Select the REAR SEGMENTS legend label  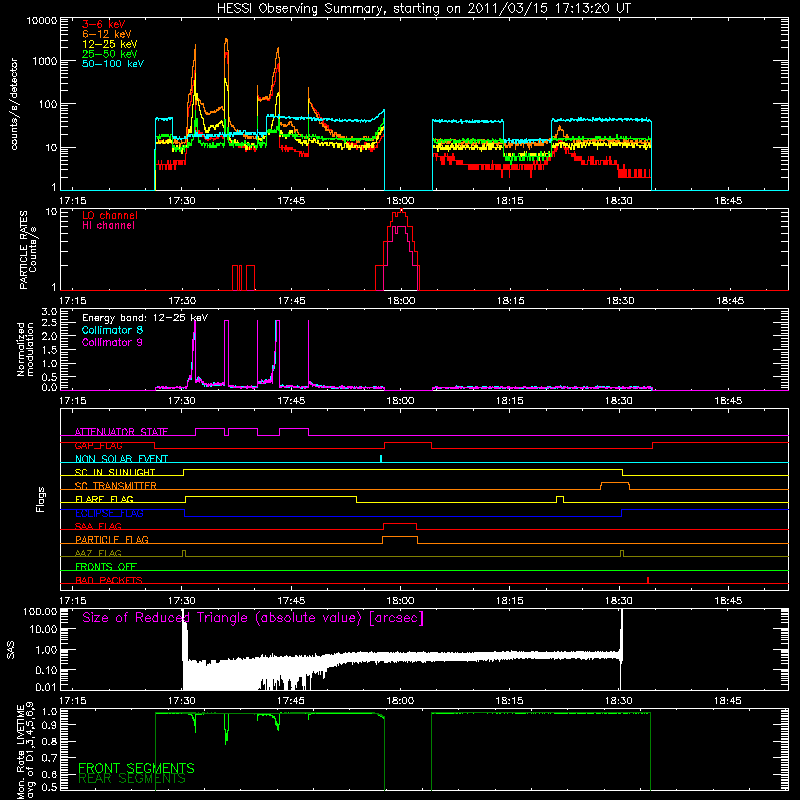(132, 779)
